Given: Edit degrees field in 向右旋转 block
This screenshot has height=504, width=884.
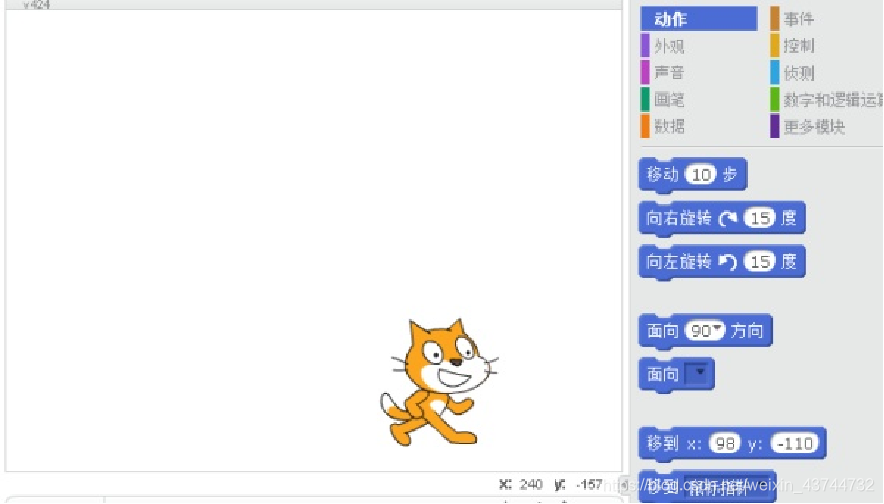Looking at the screenshot, I should tap(760, 218).
